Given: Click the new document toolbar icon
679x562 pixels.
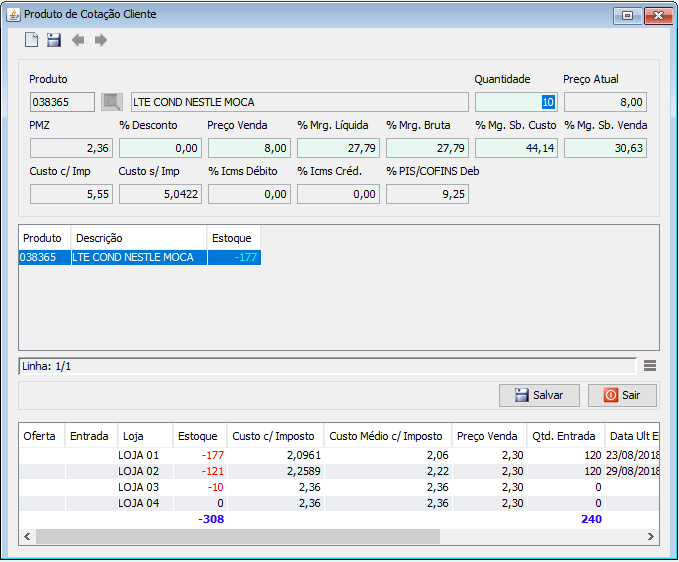Looking at the screenshot, I should tap(31, 40).
